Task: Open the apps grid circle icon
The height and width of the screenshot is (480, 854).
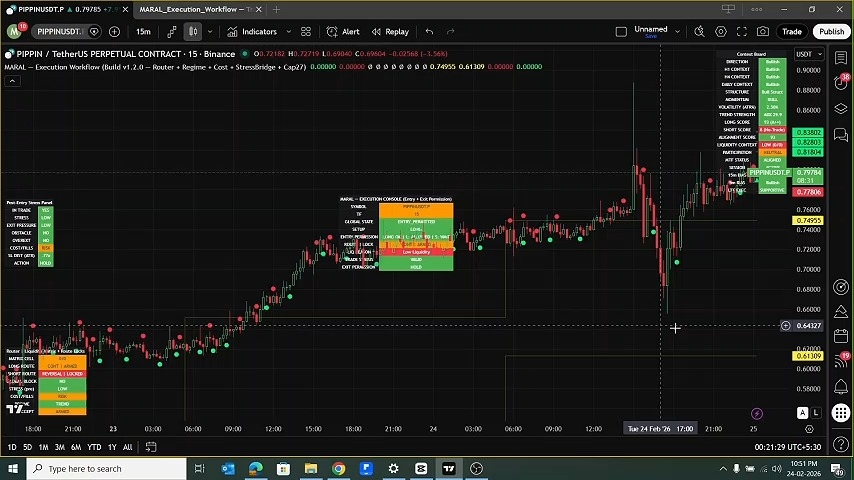Action: pos(841,412)
